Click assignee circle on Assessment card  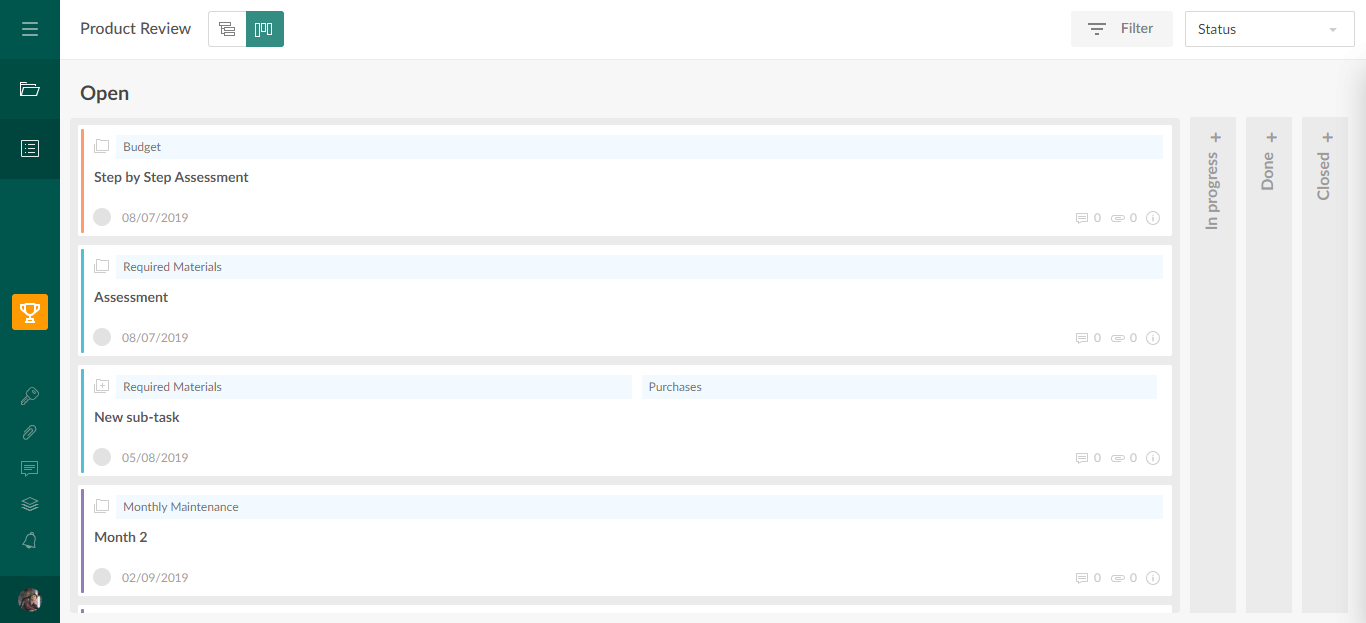[102, 337]
